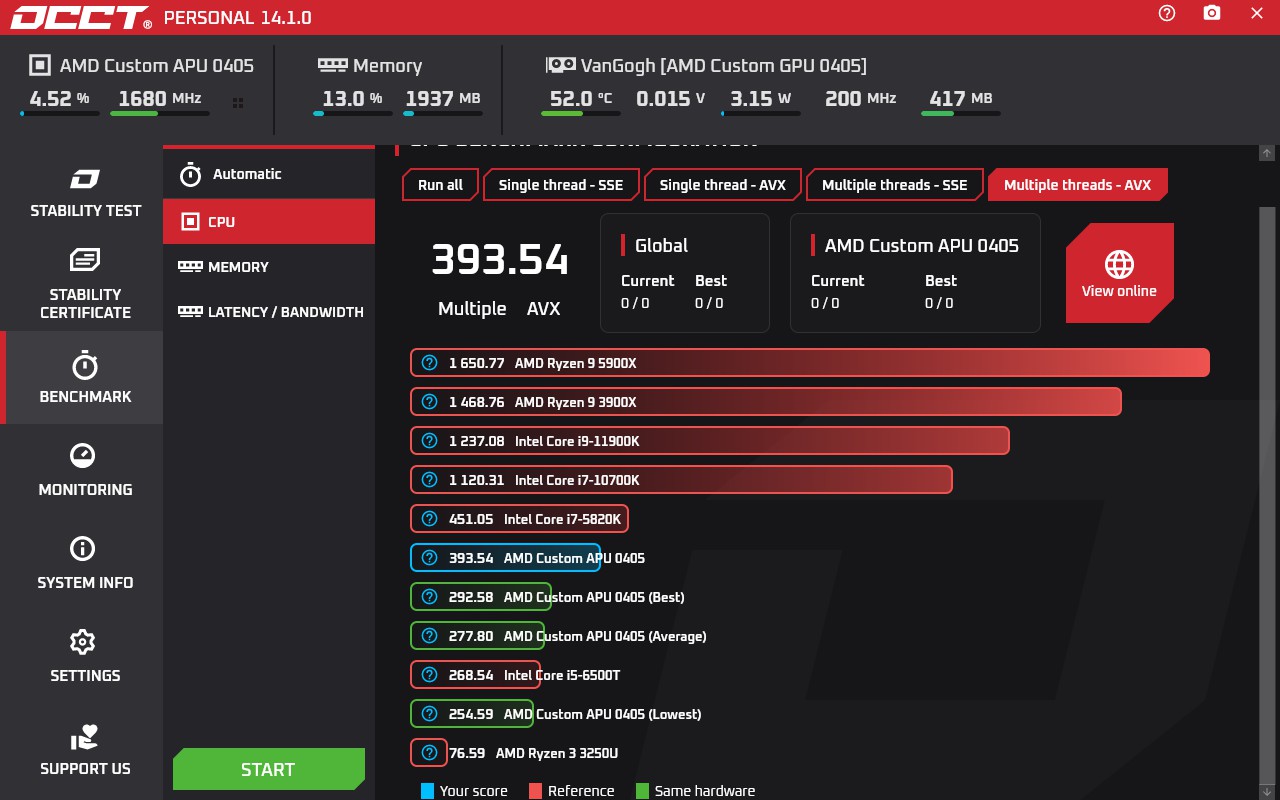The width and height of the screenshot is (1280, 800).
Task: Click the green START button
Action: (x=269, y=769)
